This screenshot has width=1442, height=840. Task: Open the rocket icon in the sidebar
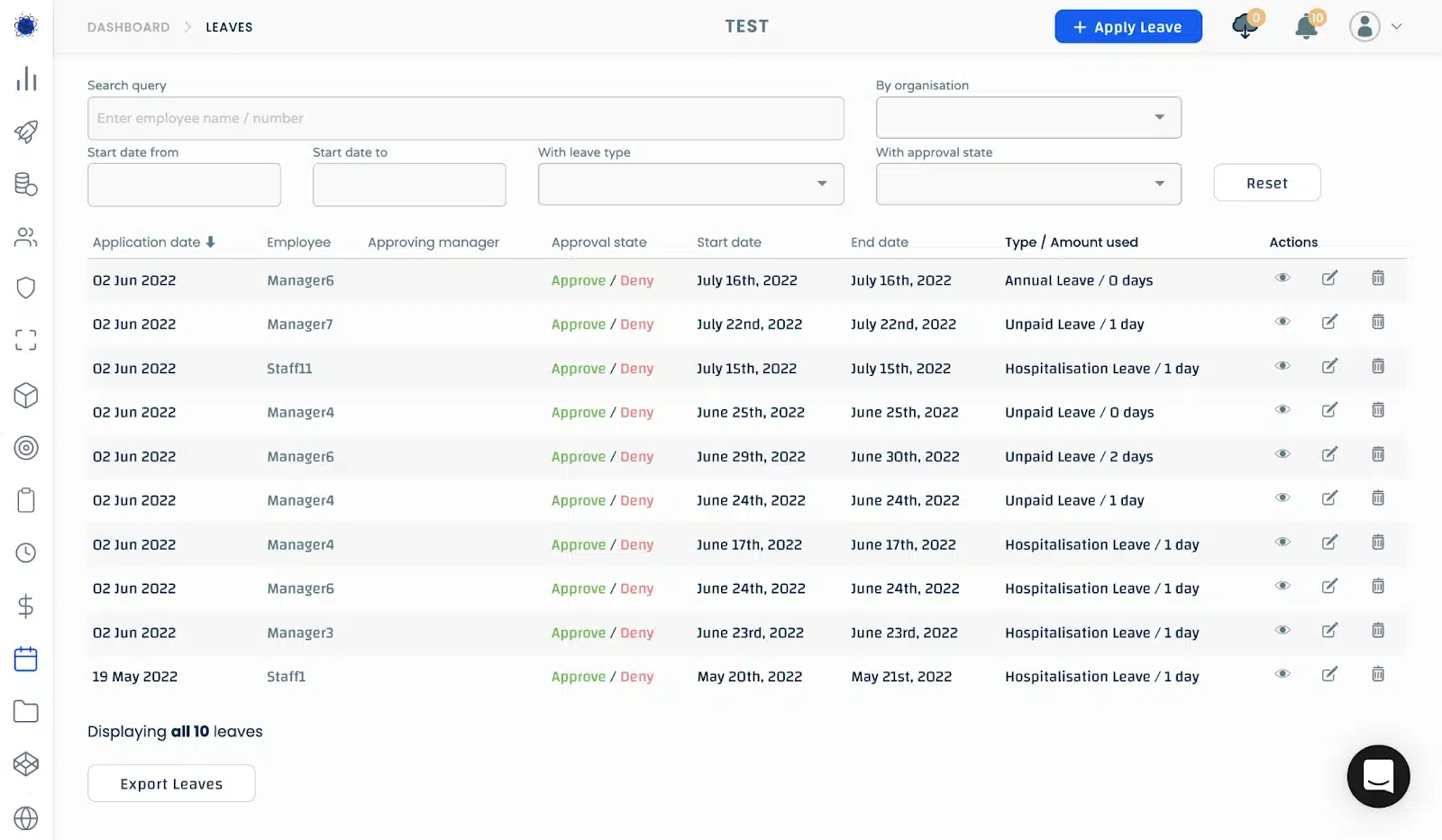tap(26, 132)
